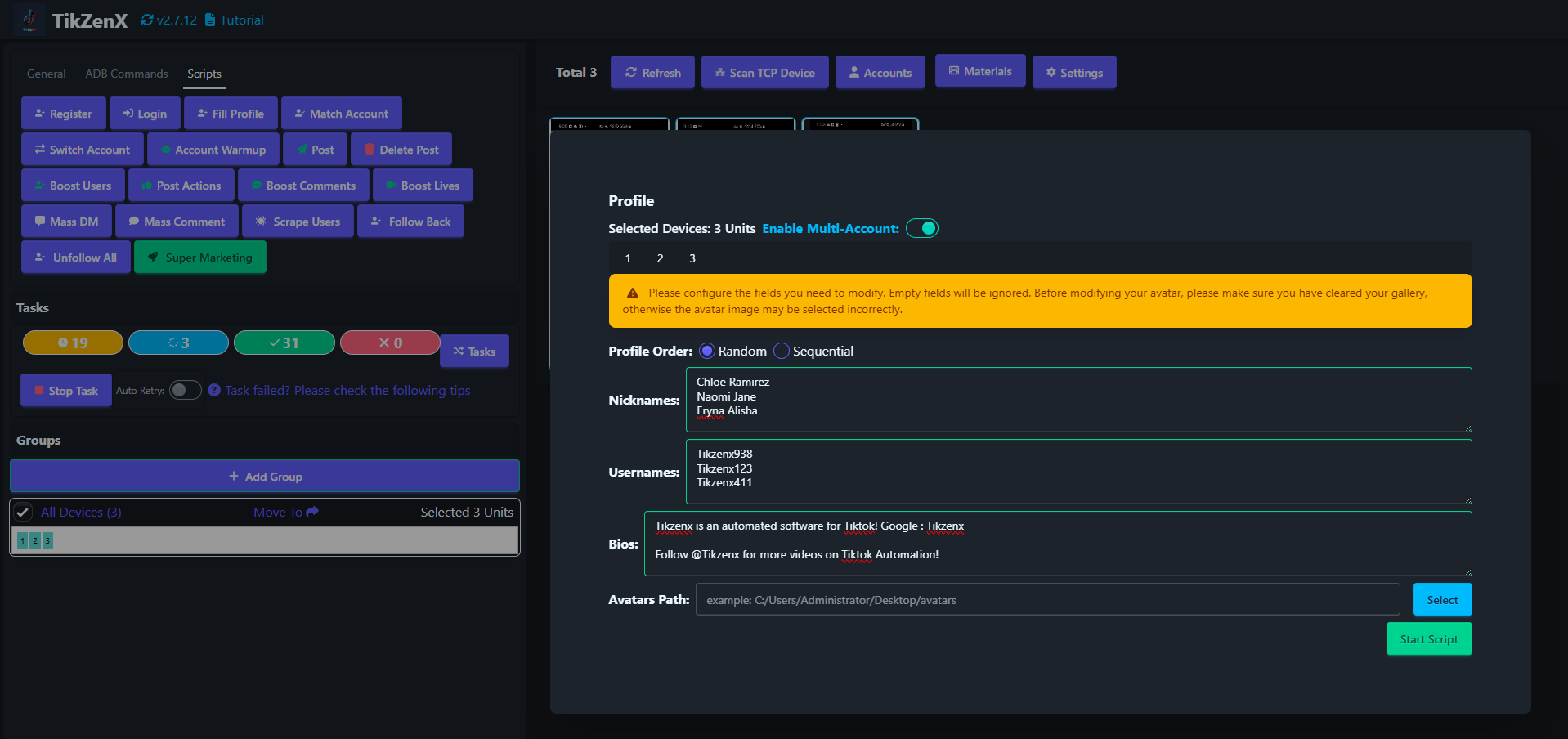Show the 3 running tasks
1568x739 pixels.
(x=178, y=343)
